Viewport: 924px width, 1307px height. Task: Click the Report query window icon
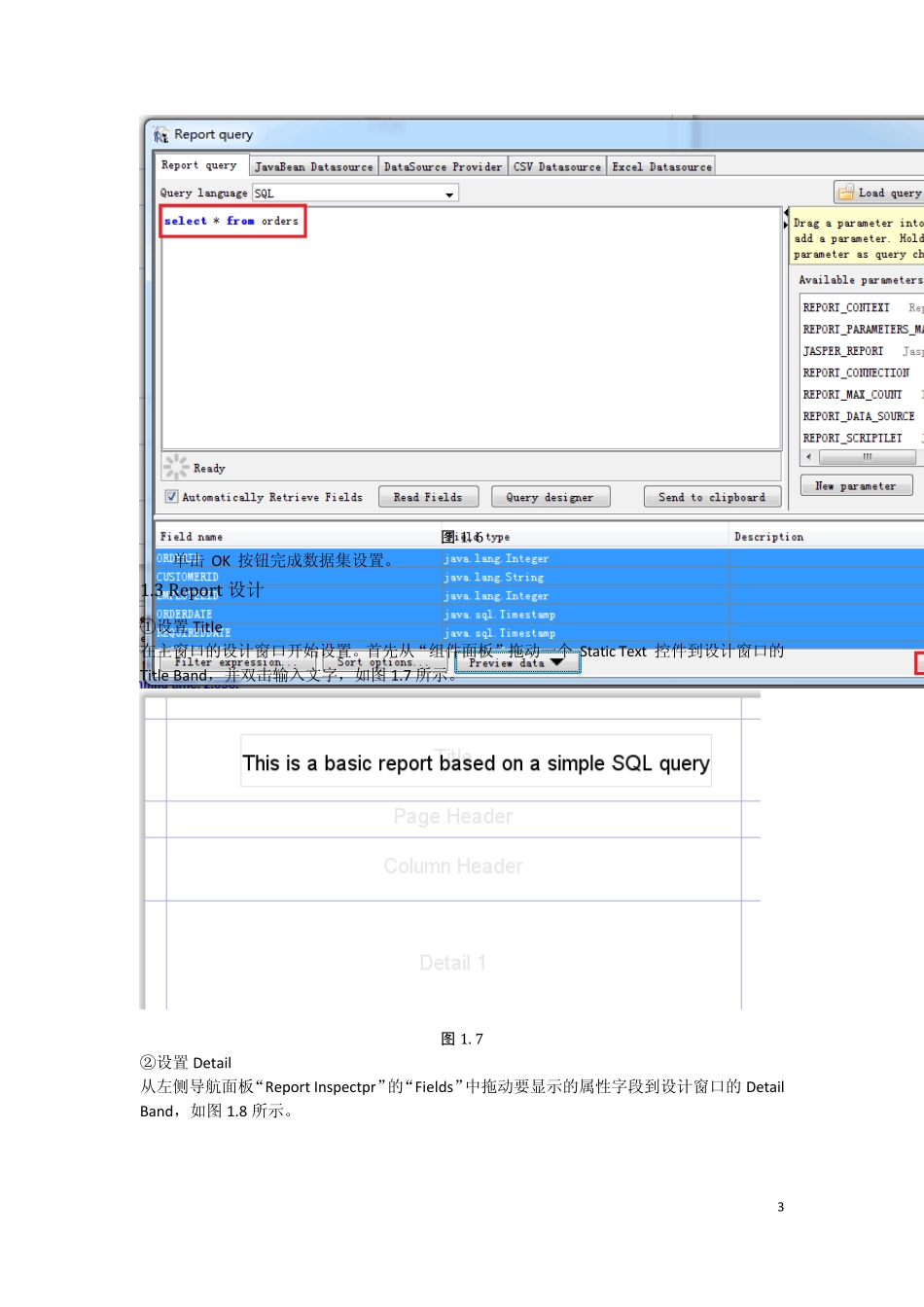click(x=160, y=135)
